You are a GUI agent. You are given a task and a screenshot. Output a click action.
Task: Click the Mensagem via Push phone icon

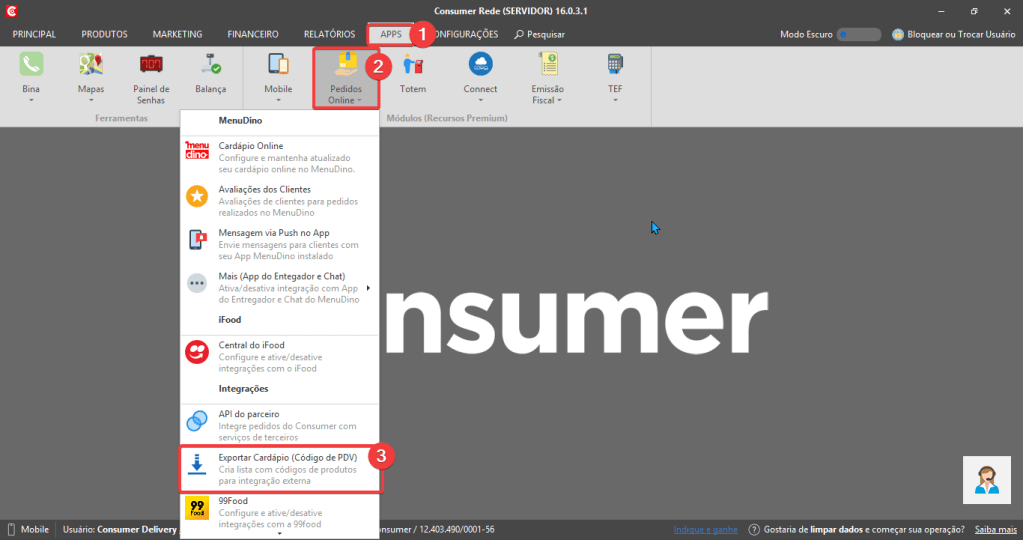(x=197, y=239)
